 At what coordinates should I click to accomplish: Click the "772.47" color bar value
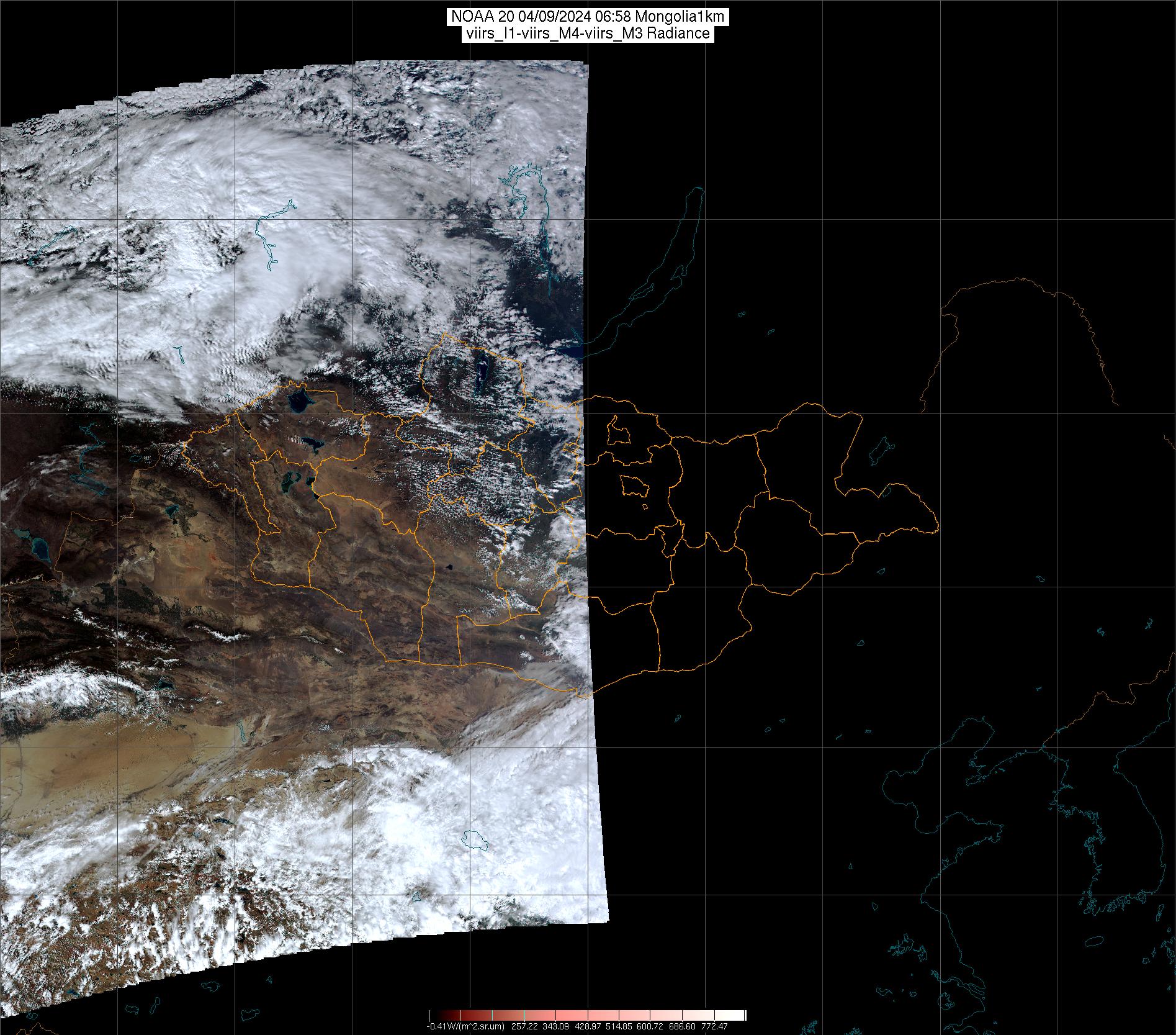[x=714, y=1026]
